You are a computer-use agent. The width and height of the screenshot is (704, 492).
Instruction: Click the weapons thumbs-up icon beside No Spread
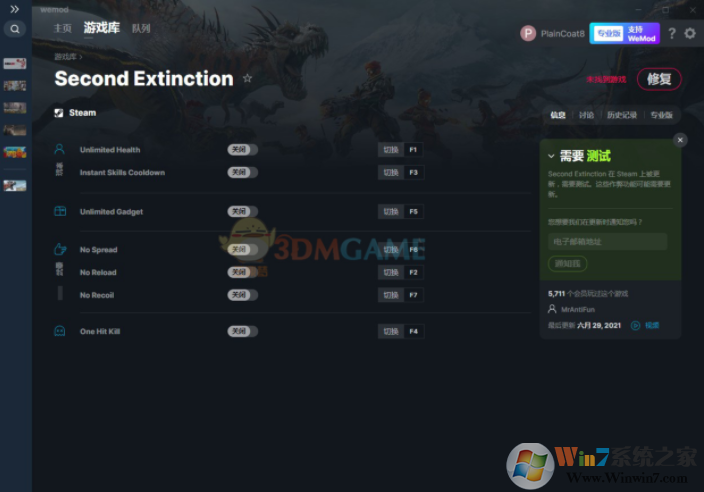point(60,249)
